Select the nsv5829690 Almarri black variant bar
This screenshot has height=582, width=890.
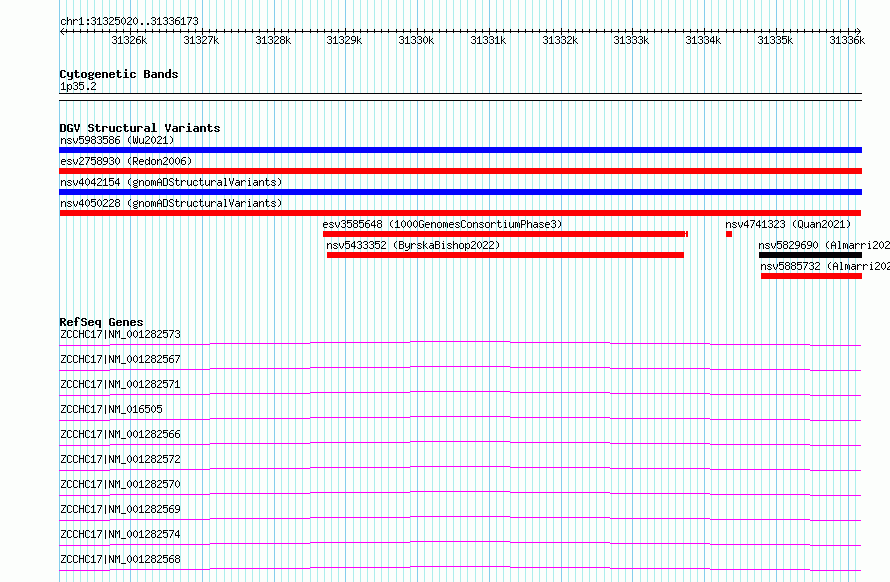tap(811, 255)
